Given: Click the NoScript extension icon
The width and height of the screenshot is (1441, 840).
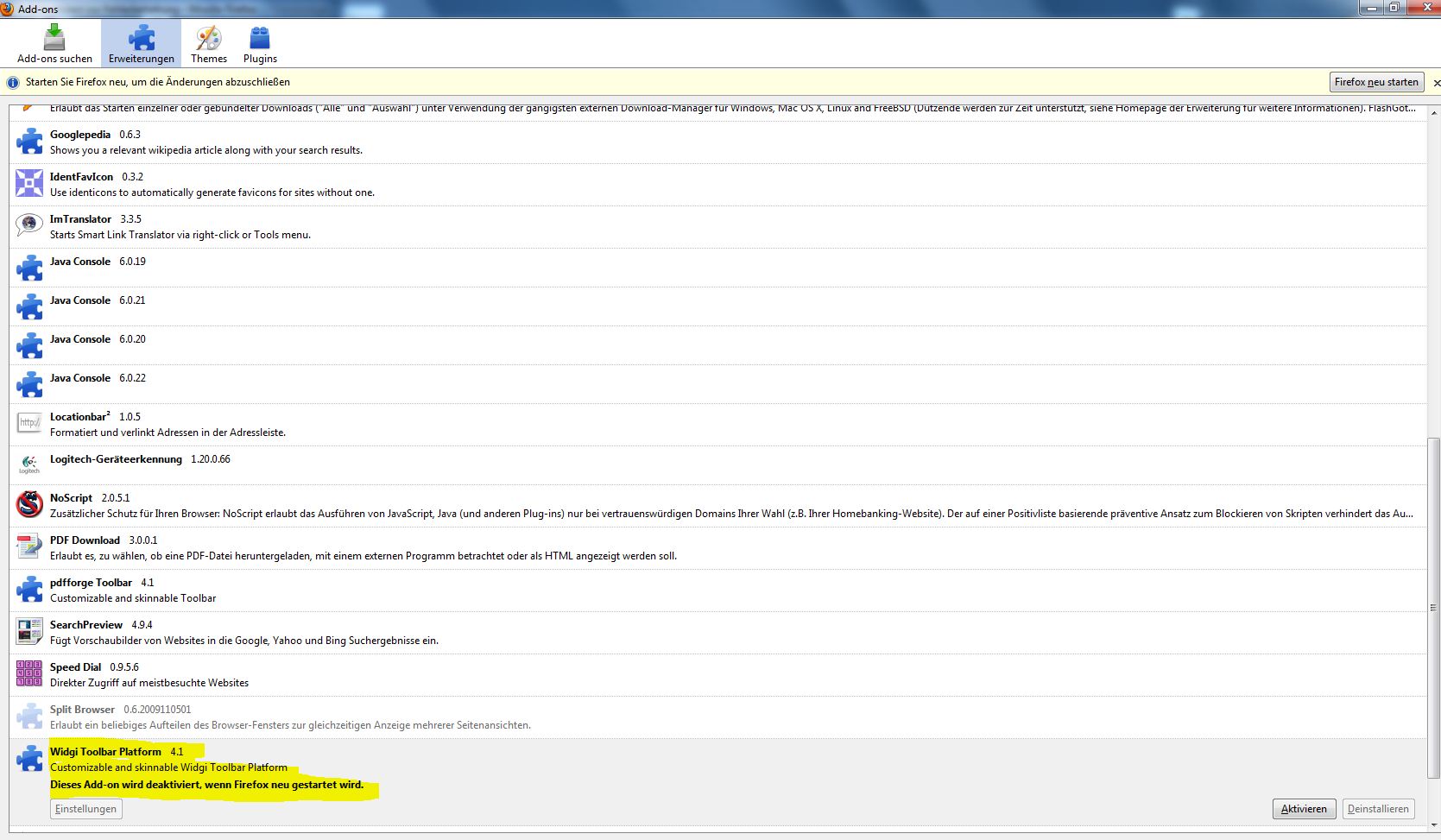Looking at the screenshot, I should click(29, 504).
